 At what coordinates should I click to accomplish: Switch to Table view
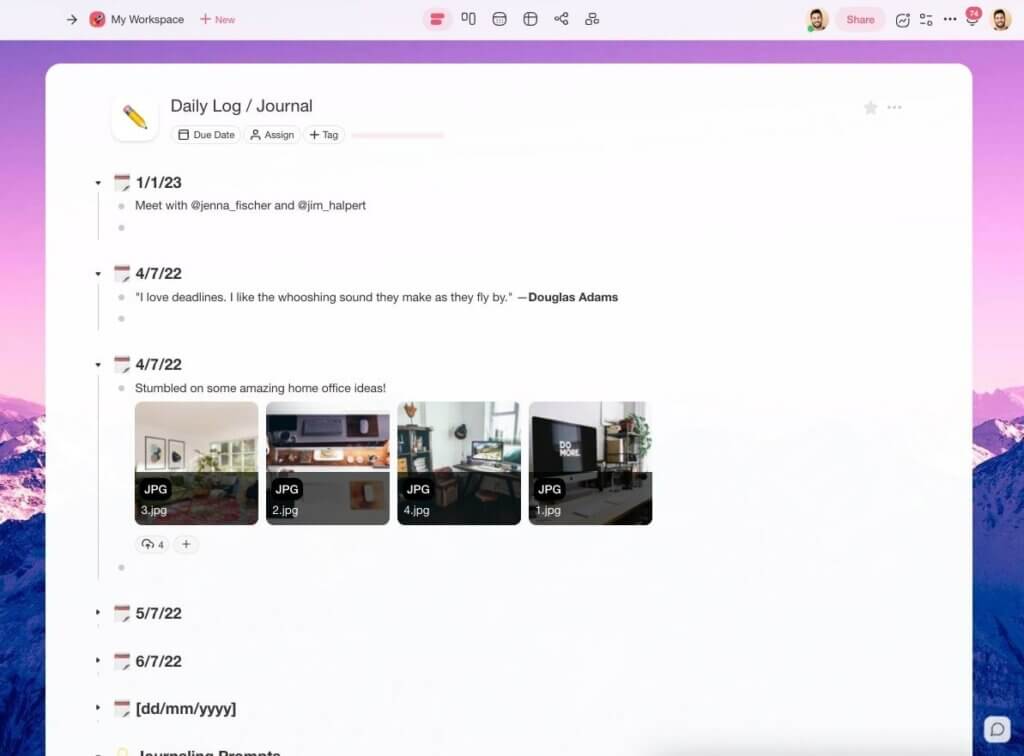(x=530, y=18)
